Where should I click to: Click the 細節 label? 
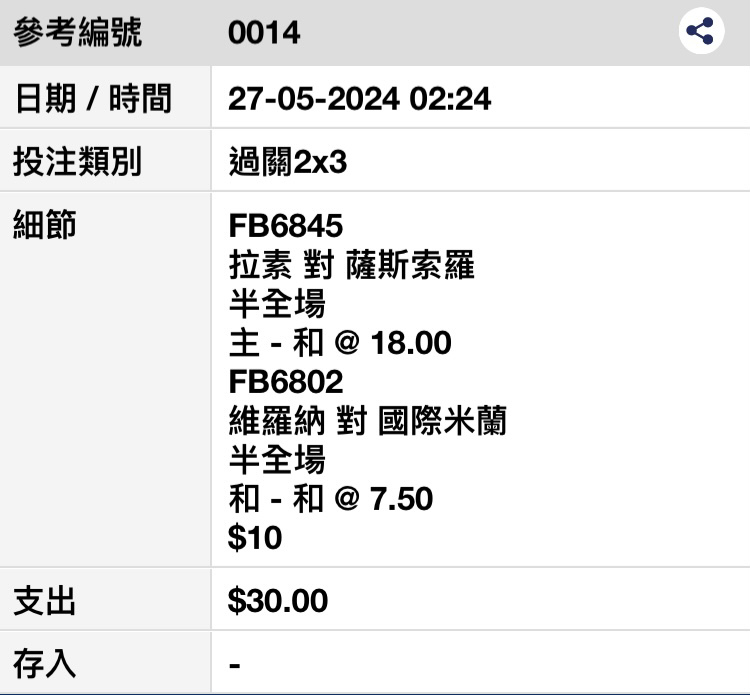pos(45,224)
